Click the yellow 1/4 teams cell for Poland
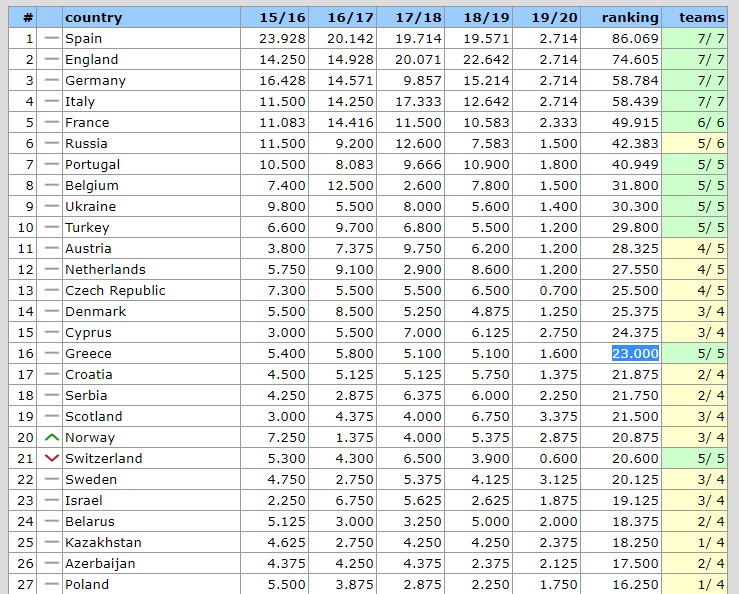Image resolution: width=739 pixels, height=594 pixels. coord(701,584)
